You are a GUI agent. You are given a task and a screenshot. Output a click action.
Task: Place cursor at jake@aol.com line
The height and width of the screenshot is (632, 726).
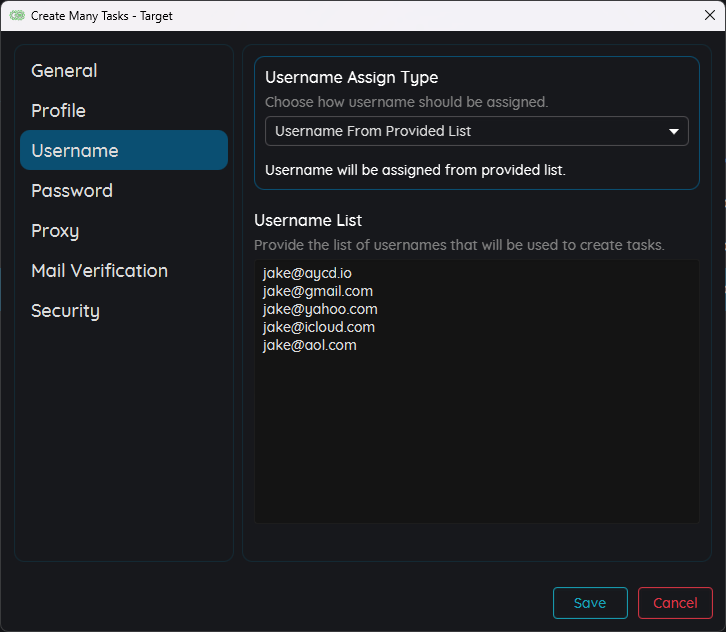tap(310, 345)
